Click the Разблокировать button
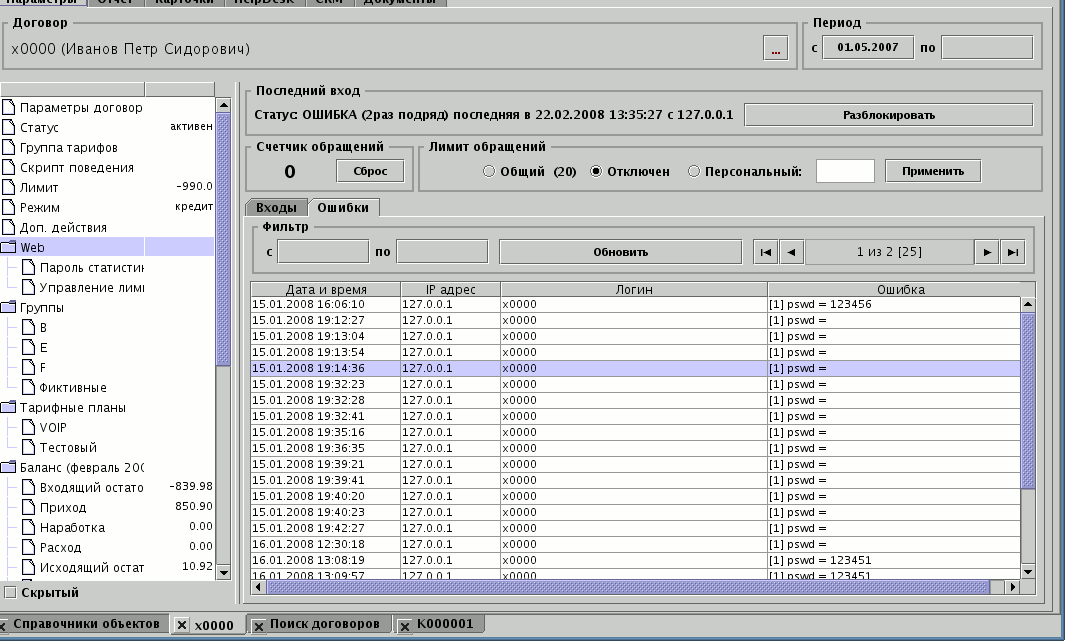The height and width of the screenshot is (641, 1065). click(888, 115)
